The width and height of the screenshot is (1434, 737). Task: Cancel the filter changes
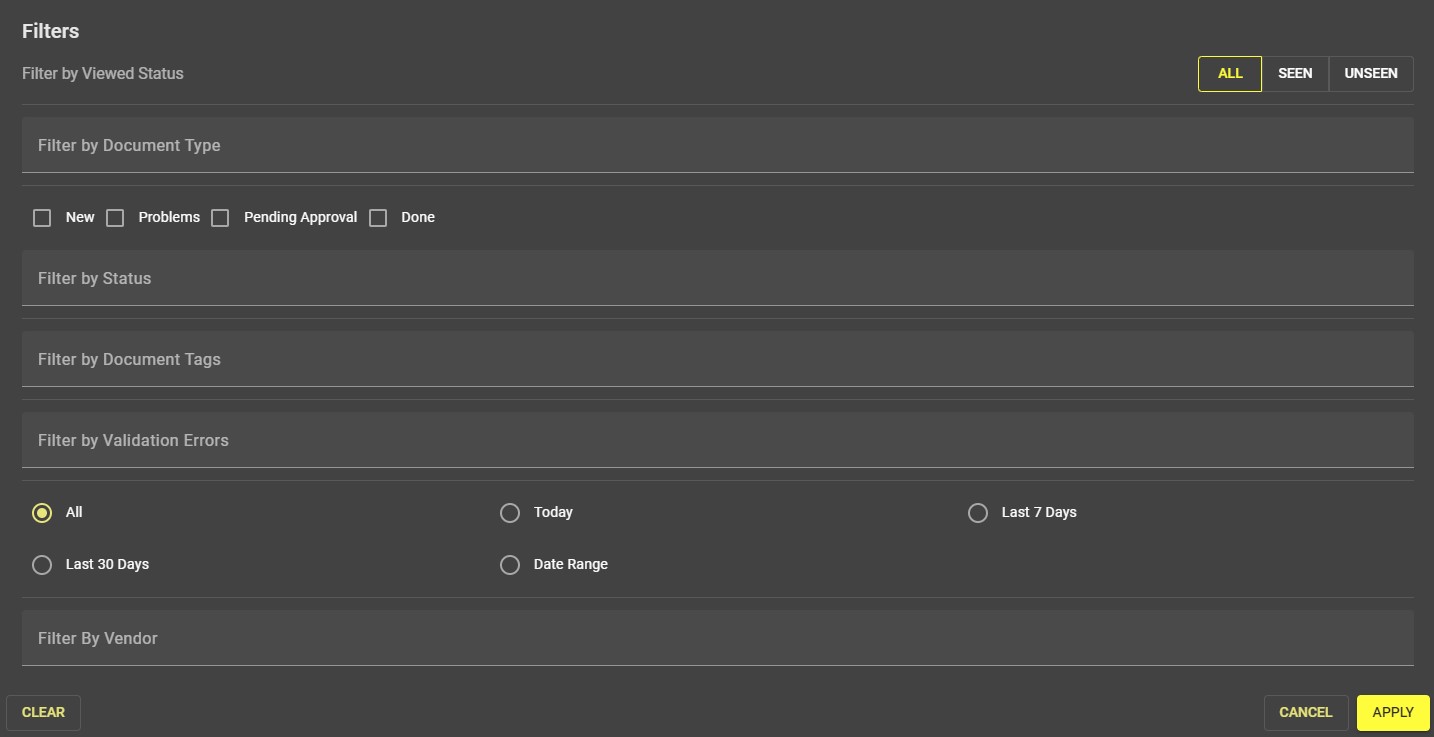[x=1305, y=712]
